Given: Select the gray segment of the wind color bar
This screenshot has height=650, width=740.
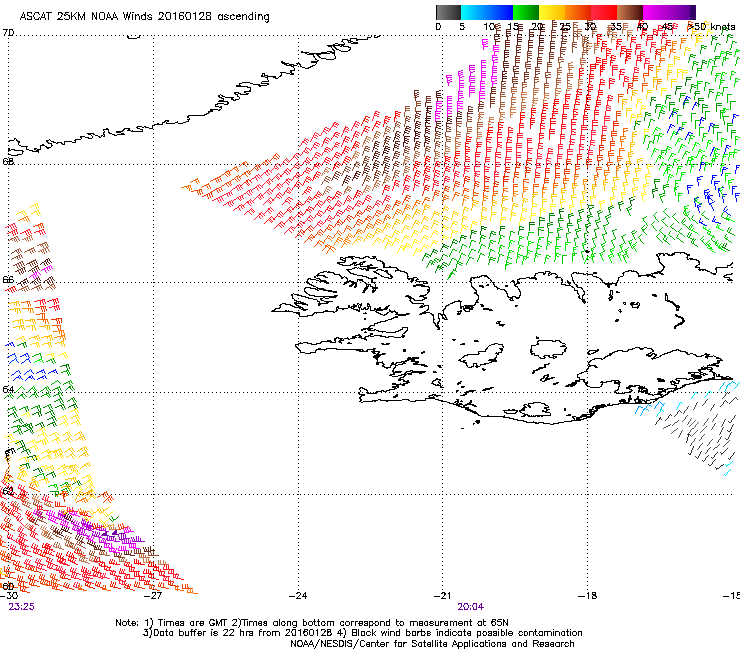Looking at the screenshot, I should point(448,12).
